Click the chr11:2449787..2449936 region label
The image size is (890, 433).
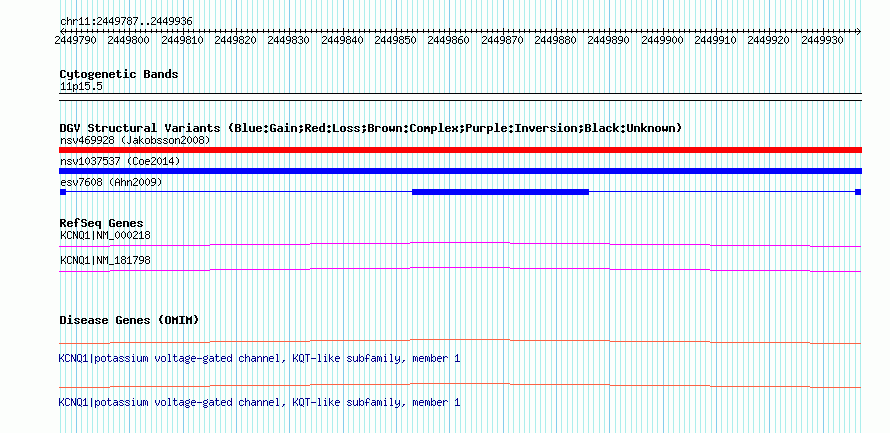(x=126, y=21)
